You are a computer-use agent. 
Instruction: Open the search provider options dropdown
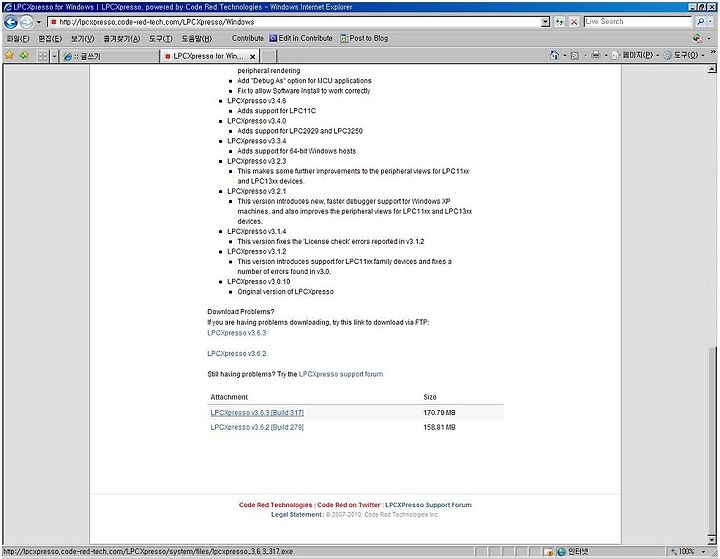(x=710, y=22)
